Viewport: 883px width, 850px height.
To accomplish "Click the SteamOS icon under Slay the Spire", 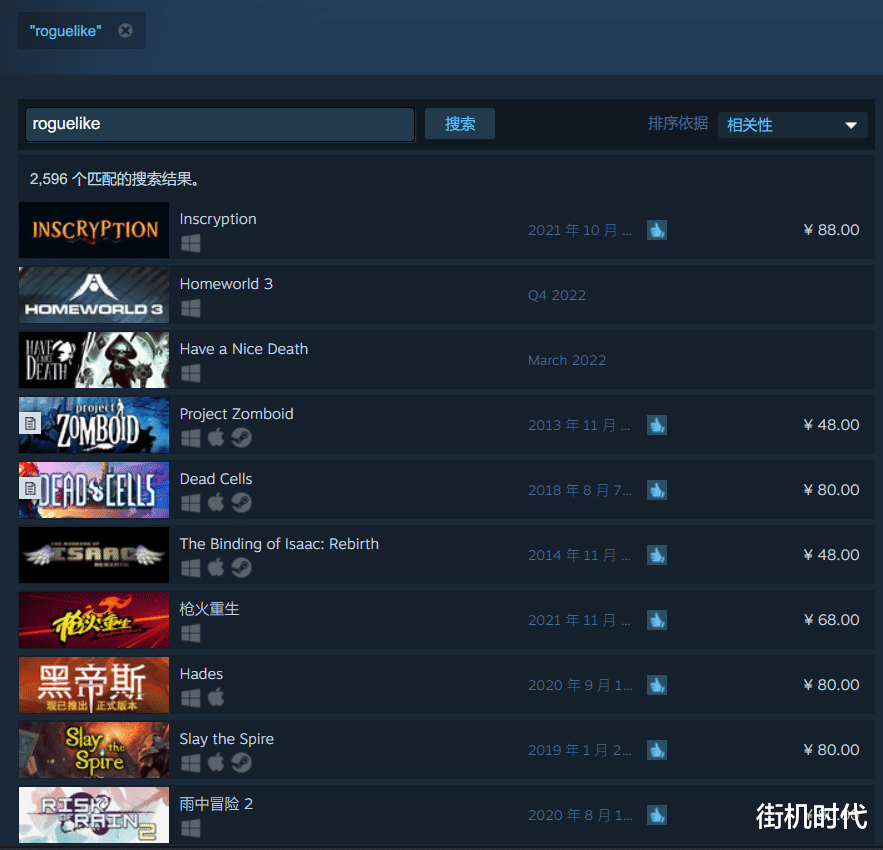I will coord(242,763).
